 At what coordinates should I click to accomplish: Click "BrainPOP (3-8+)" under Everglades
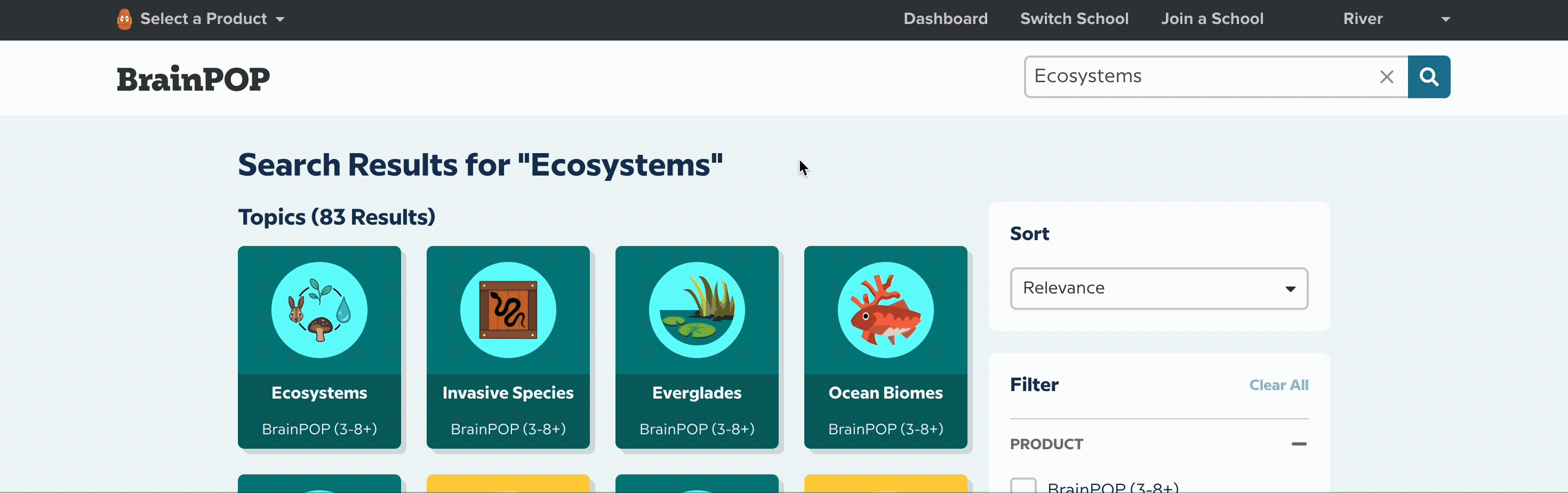(x=697, y=429)
